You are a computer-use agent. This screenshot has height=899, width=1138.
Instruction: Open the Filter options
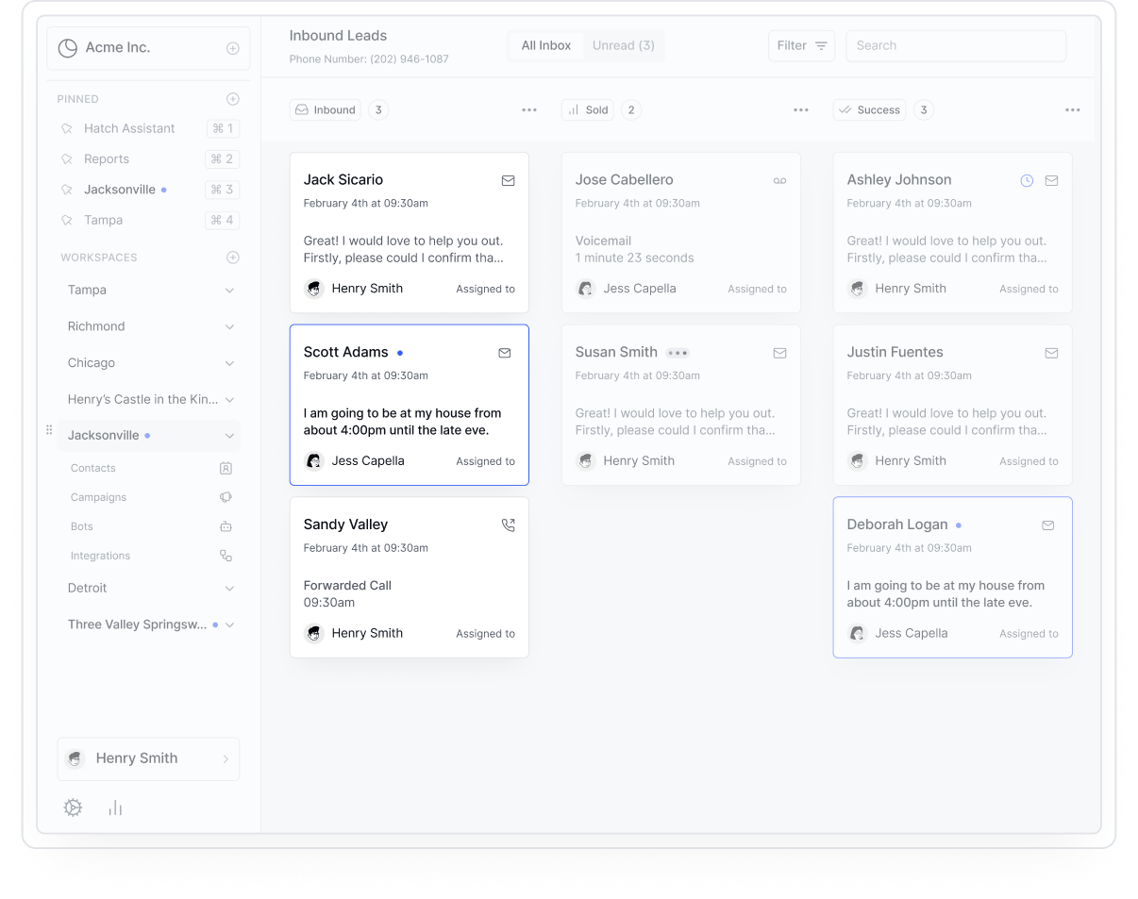point(801,45)
